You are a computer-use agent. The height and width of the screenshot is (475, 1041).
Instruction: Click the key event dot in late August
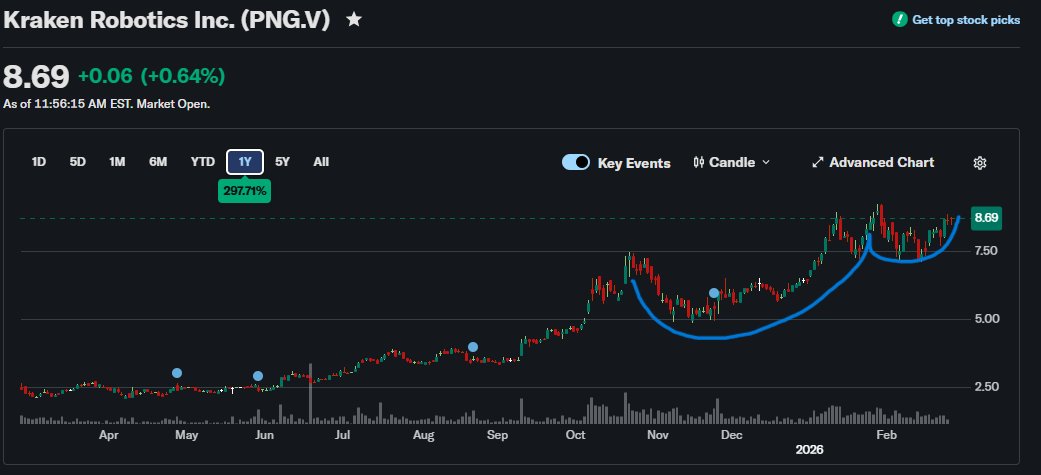coord(473,347)
